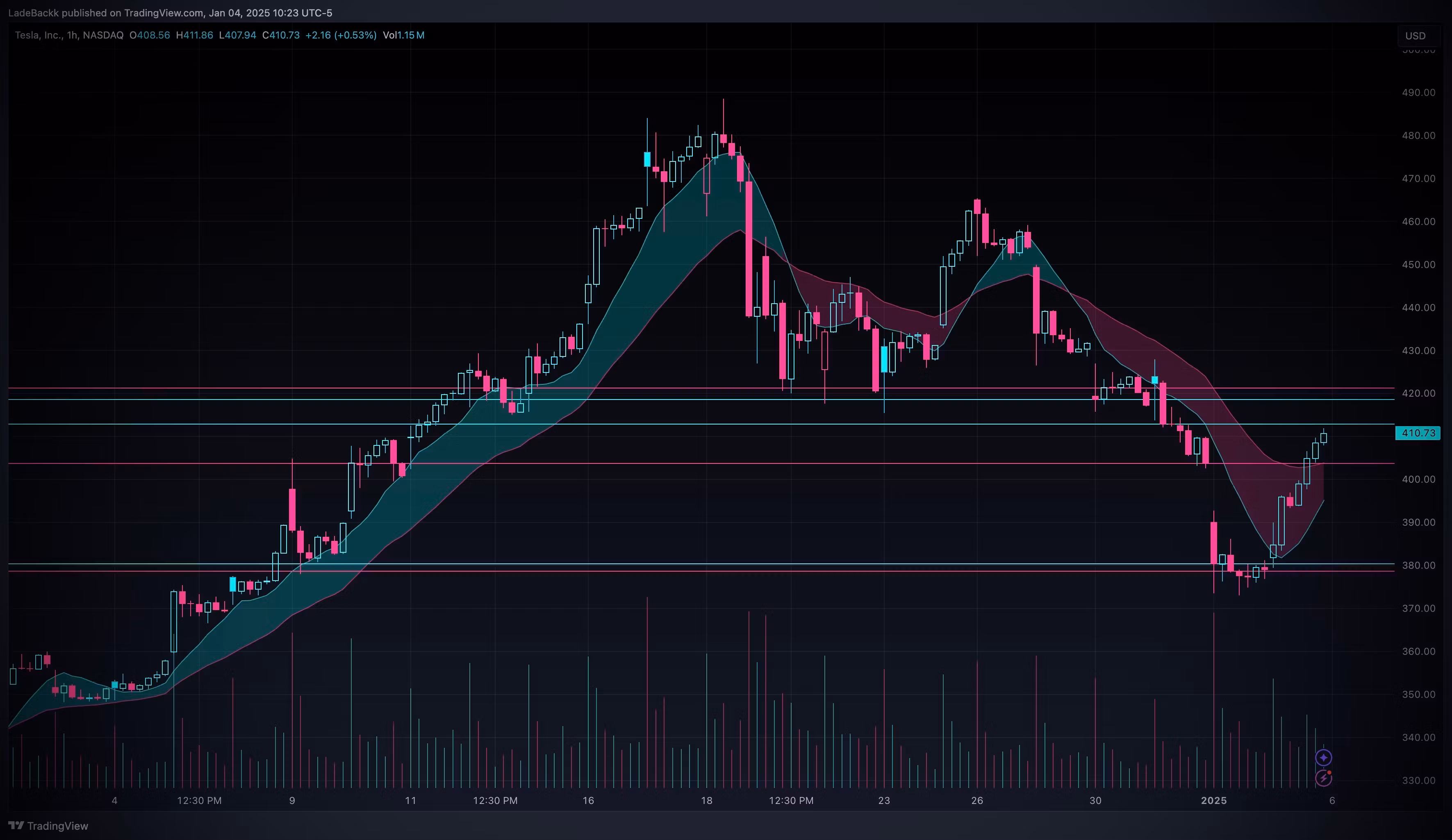Click the 9 date label on time axis
Screen dimensions: 1452x840
point(292,800)
